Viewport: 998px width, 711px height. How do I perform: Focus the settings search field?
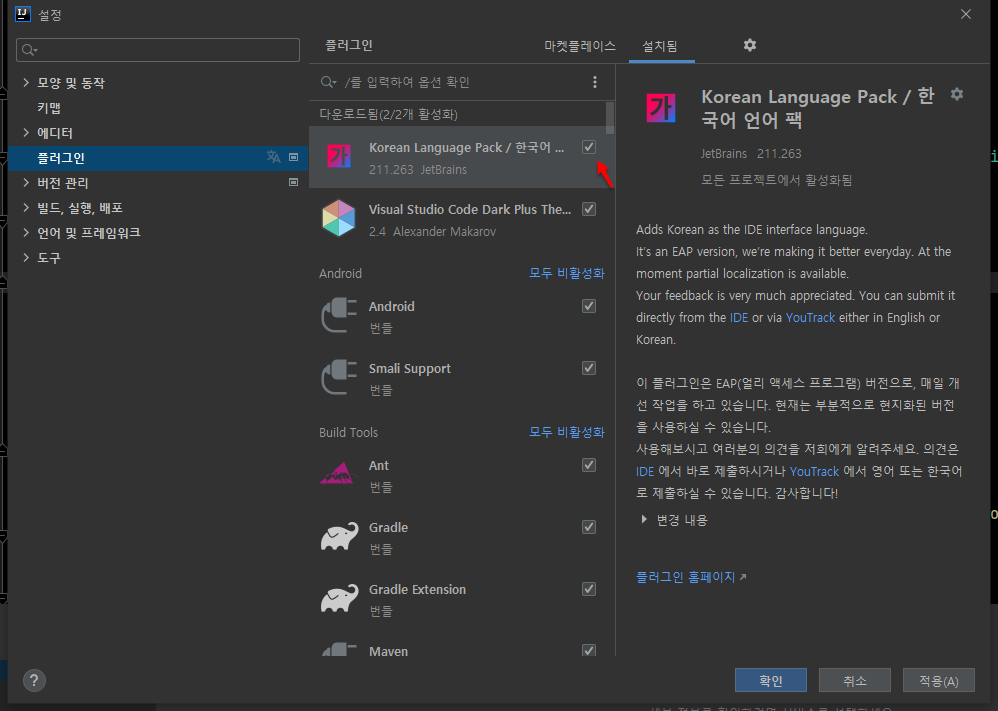coord(158,50)
